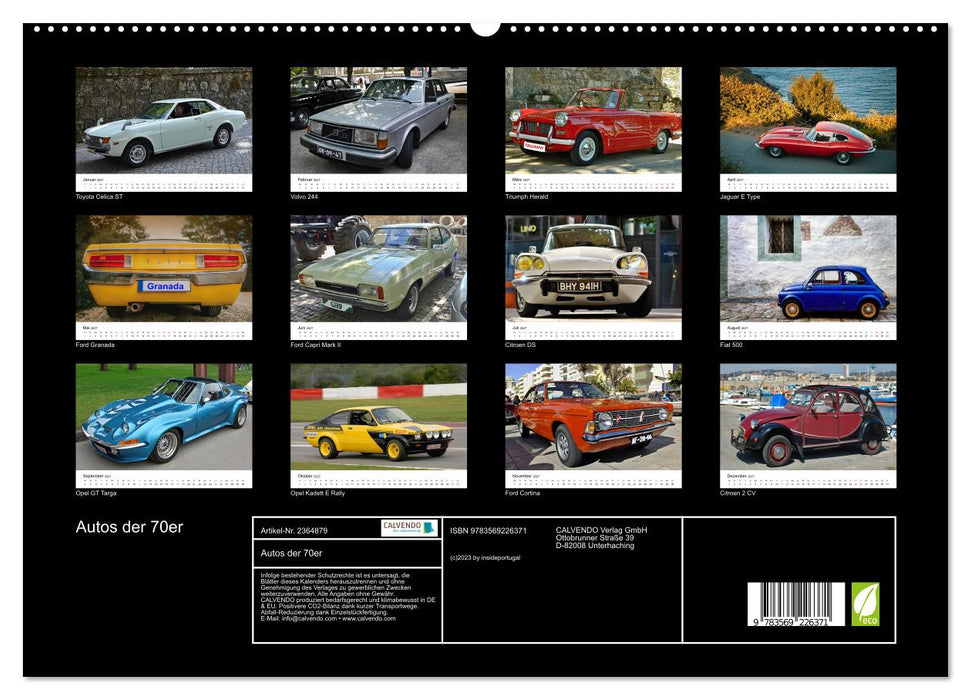Screen dimensions: 971x700
Task: Click 'Artikel-Nr. 2364879' text
Action: [294, 531]
